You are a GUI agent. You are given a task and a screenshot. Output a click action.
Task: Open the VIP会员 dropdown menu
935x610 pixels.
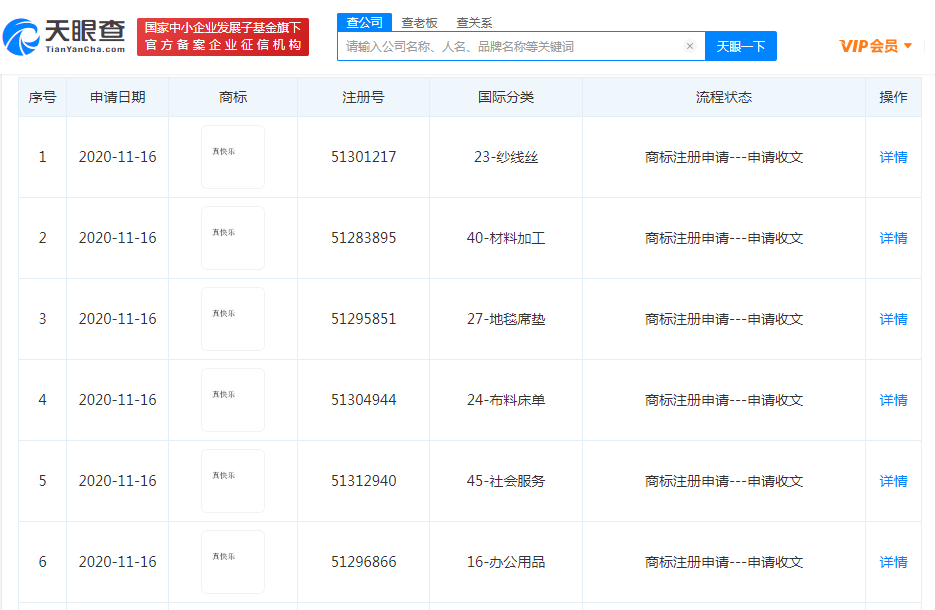(x=875, y=46)
